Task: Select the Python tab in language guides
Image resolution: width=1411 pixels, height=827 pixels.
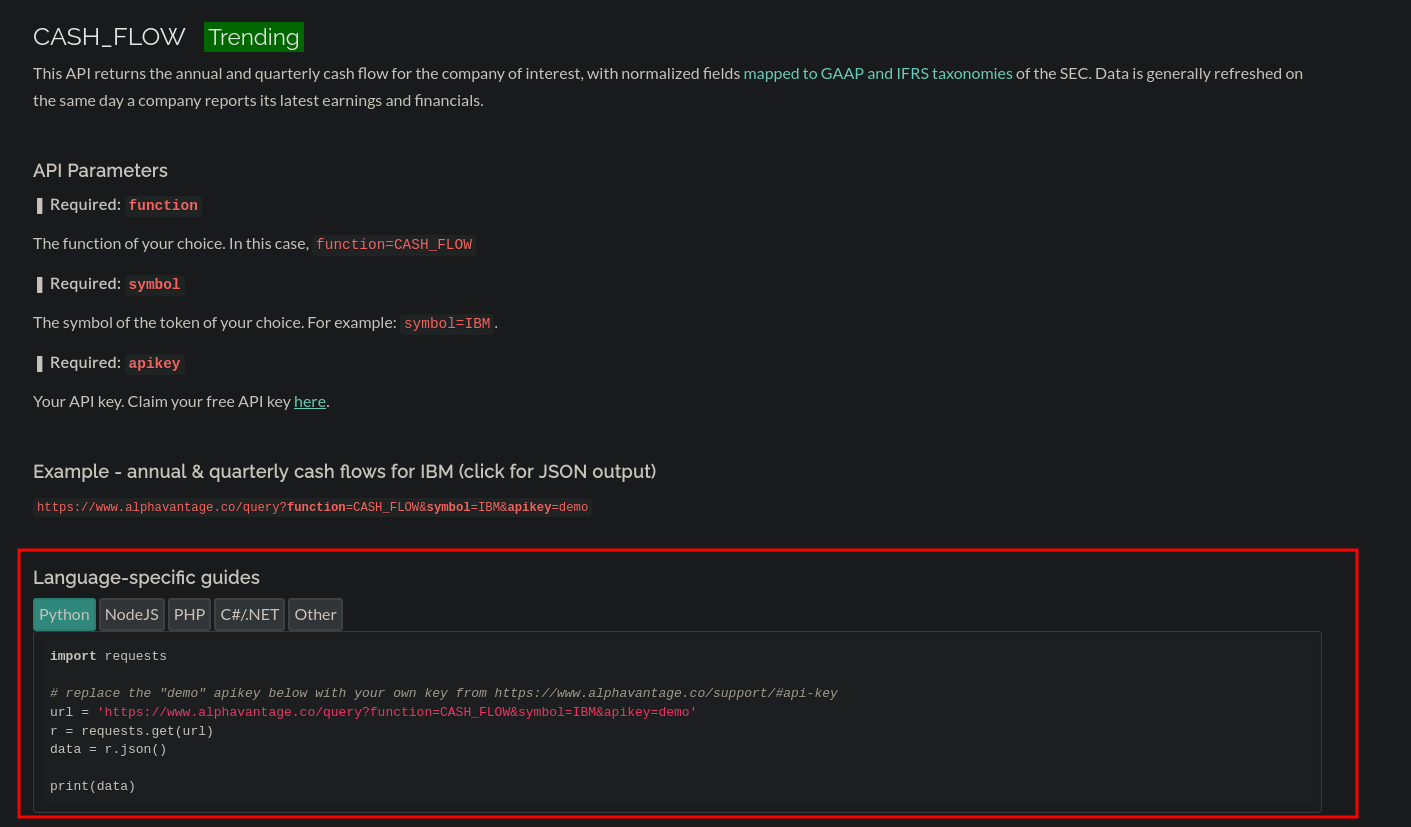Action: coord(64,614)
